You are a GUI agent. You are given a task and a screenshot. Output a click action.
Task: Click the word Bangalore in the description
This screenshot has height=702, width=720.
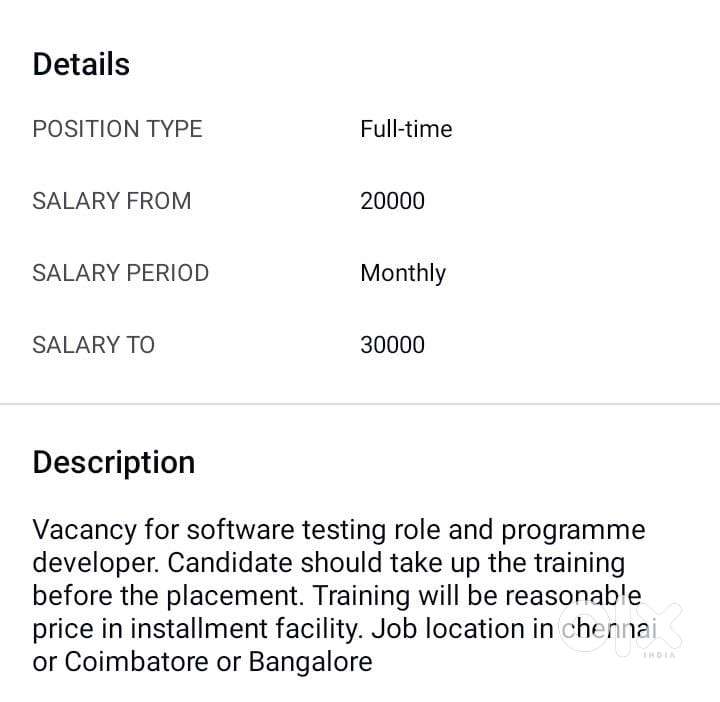[310, 662]
